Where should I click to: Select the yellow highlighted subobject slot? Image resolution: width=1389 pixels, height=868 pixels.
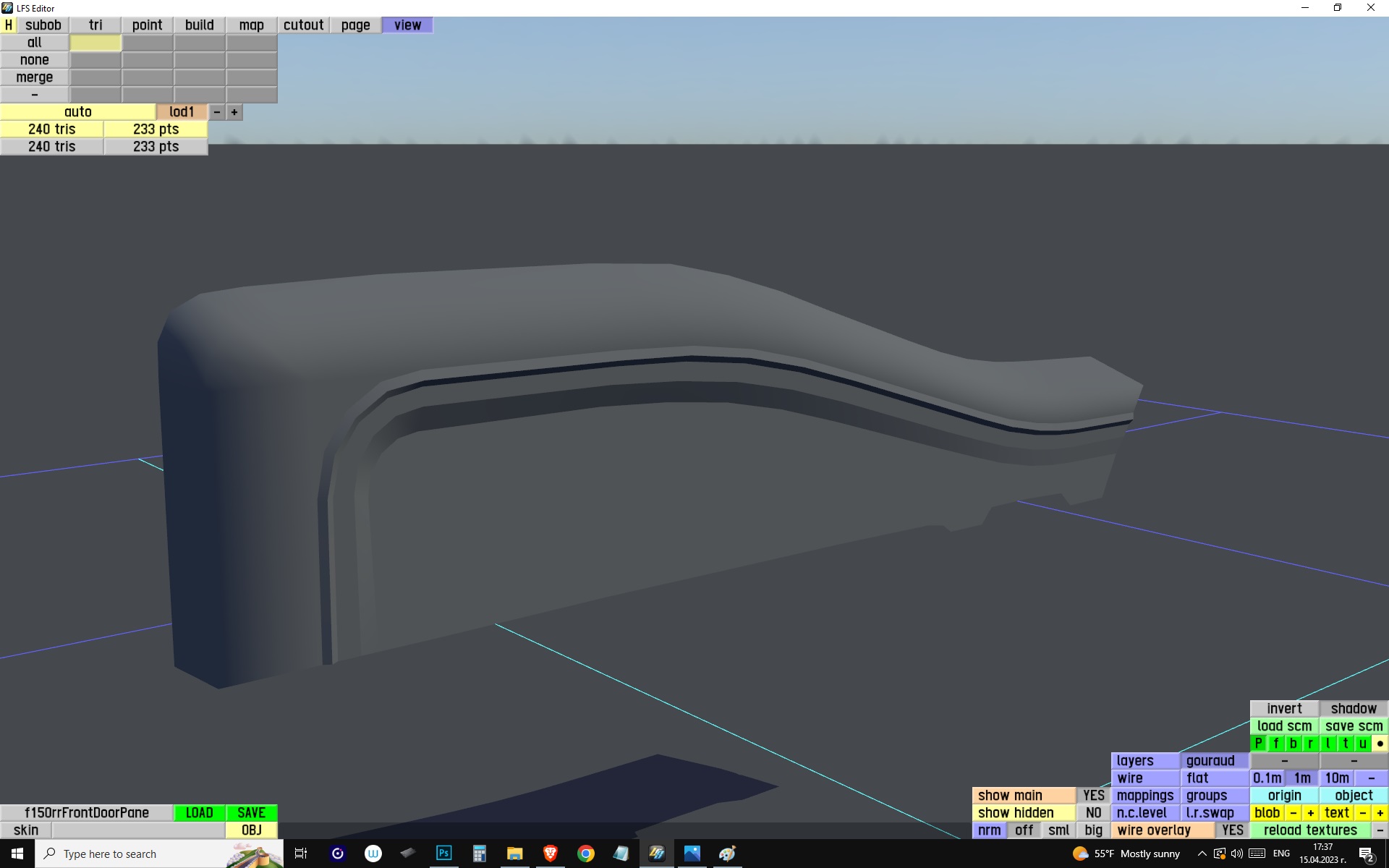[x=95, y=43]
